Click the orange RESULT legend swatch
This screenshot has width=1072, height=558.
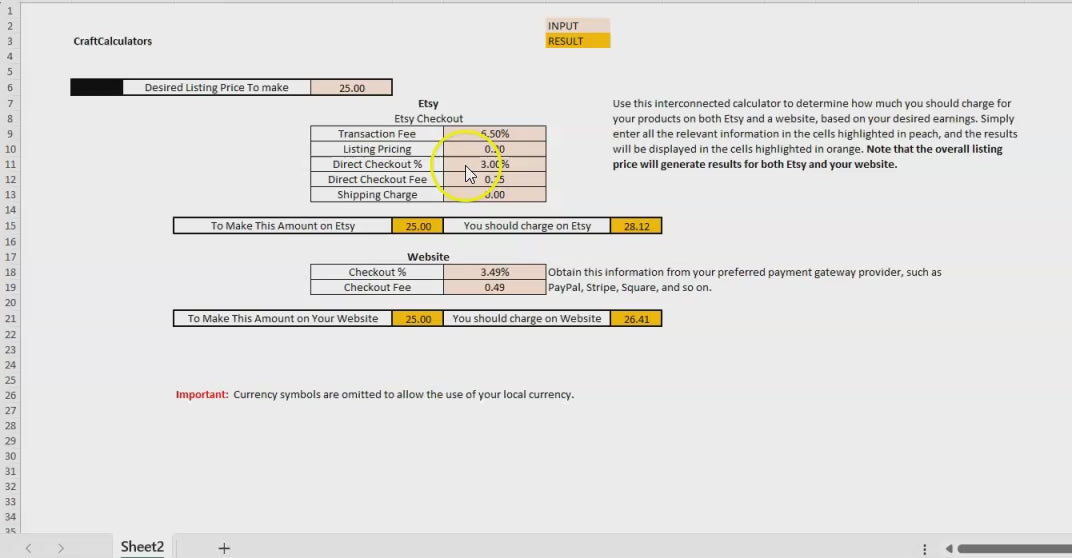577,41
